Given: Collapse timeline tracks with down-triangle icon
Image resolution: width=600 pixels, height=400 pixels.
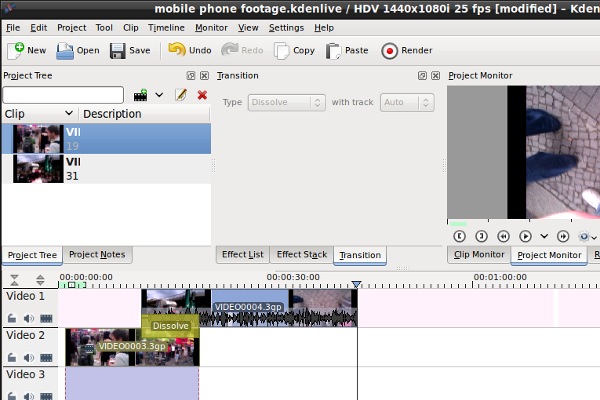Looking at the screenshot, I should coord(15,280).
